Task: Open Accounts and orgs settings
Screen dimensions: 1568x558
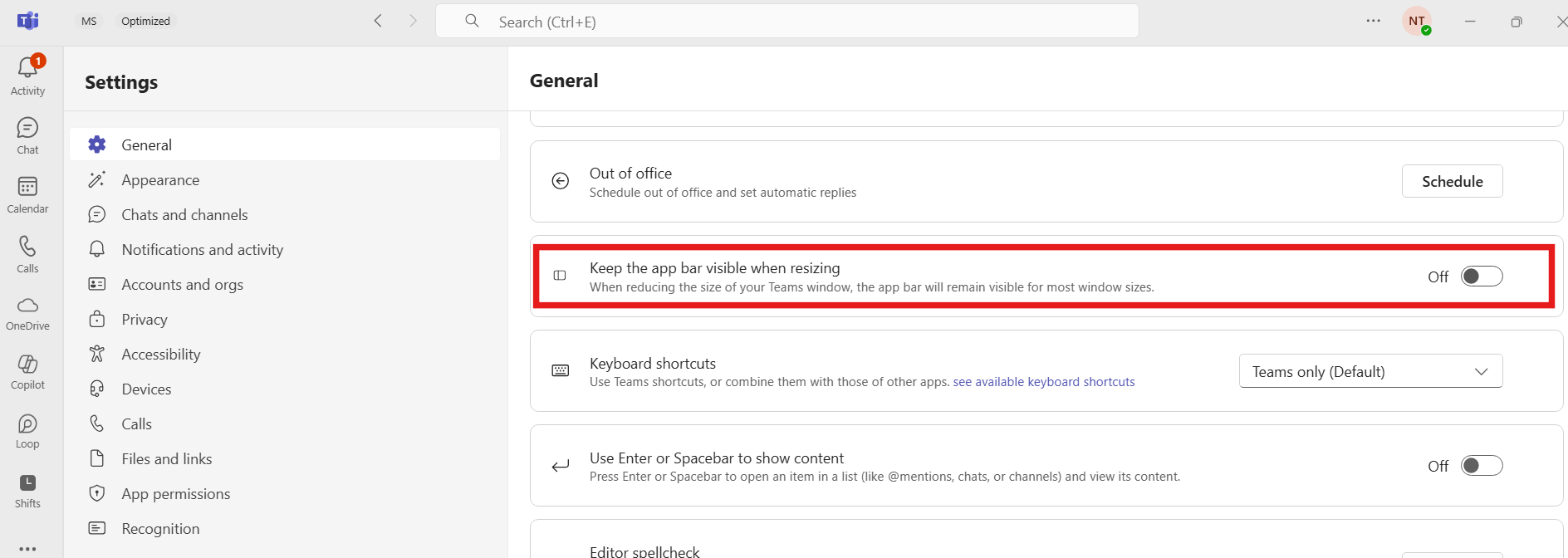Action: coord(285,284)
